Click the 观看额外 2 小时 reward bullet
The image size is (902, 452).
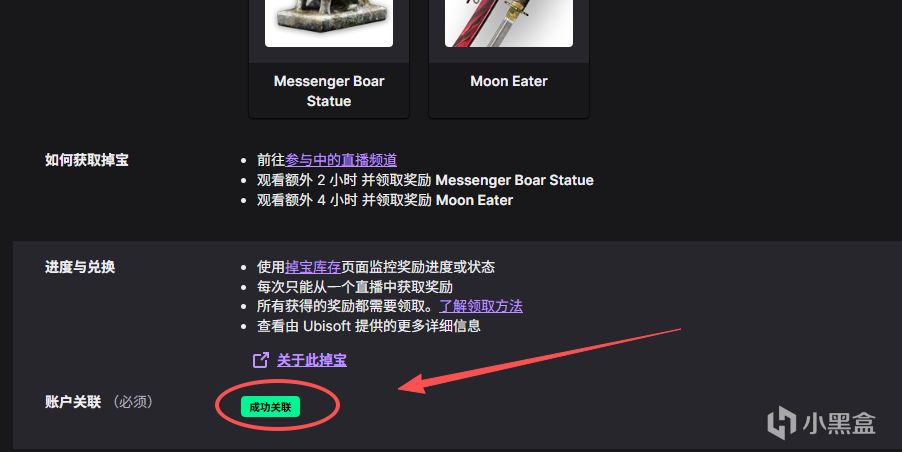[425, 180]
